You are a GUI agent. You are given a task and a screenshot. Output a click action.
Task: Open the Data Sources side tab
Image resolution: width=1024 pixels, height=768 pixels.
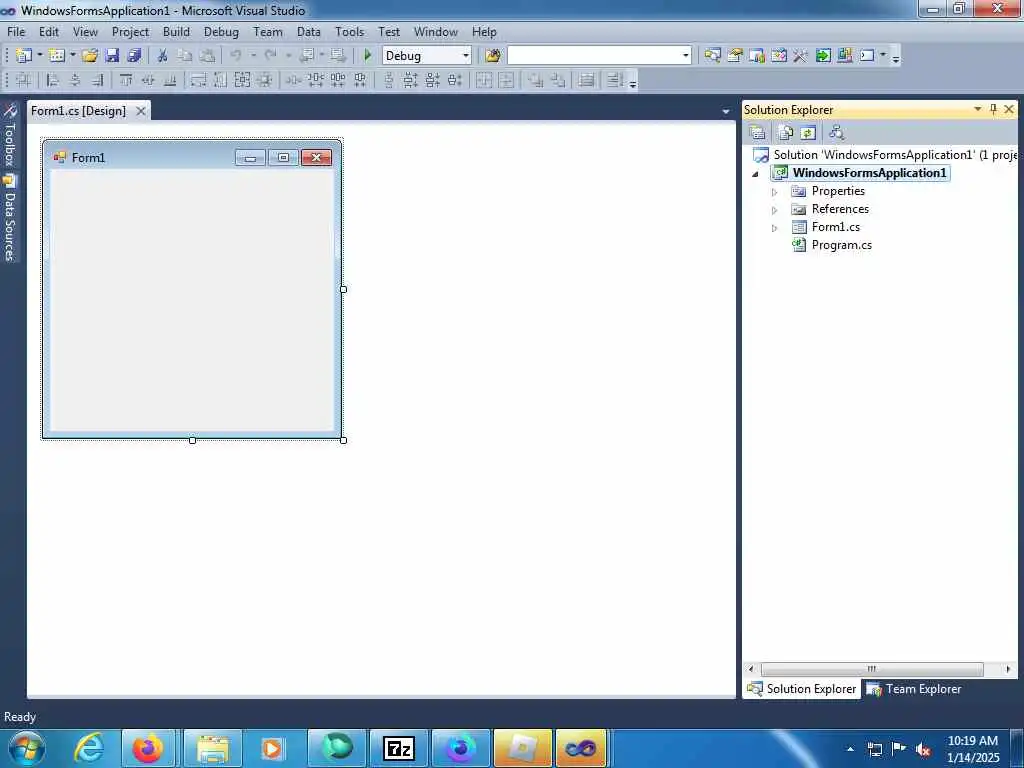point(9,217)
